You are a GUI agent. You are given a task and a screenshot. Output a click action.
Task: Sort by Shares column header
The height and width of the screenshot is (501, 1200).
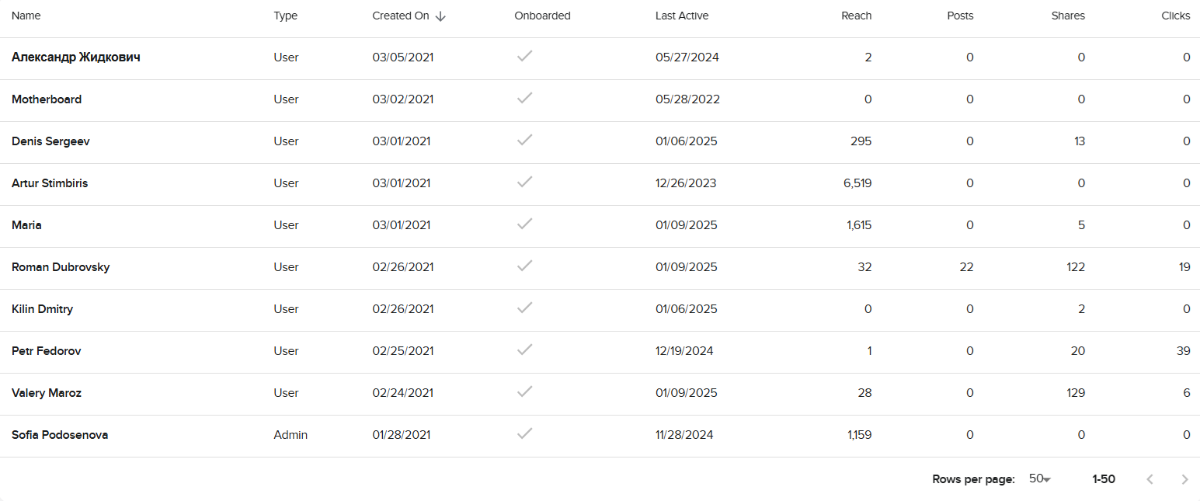point(1068,16)
